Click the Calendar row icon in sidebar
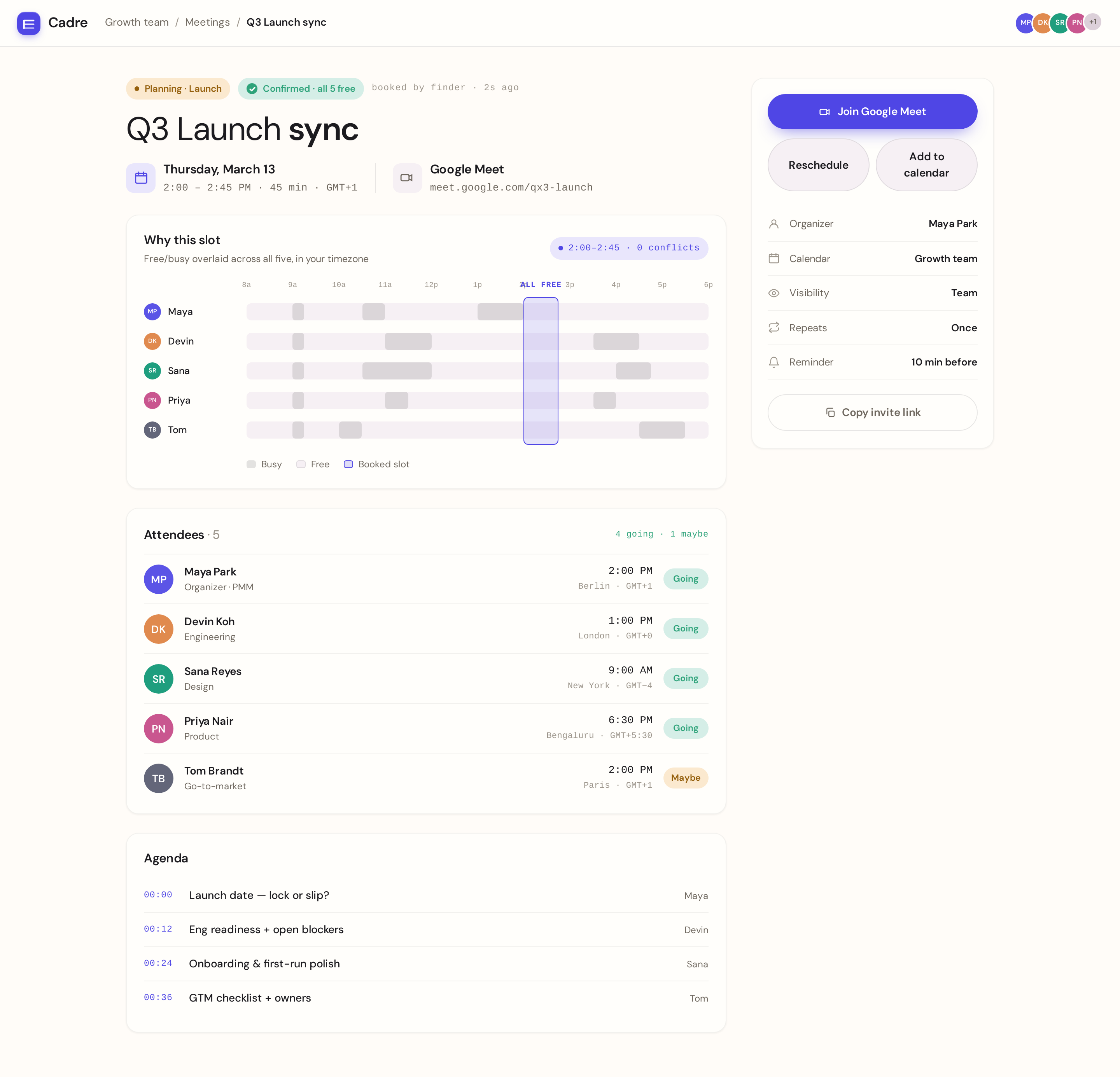The width and height of the screenshot is (1120, 1077). [774, 258]
